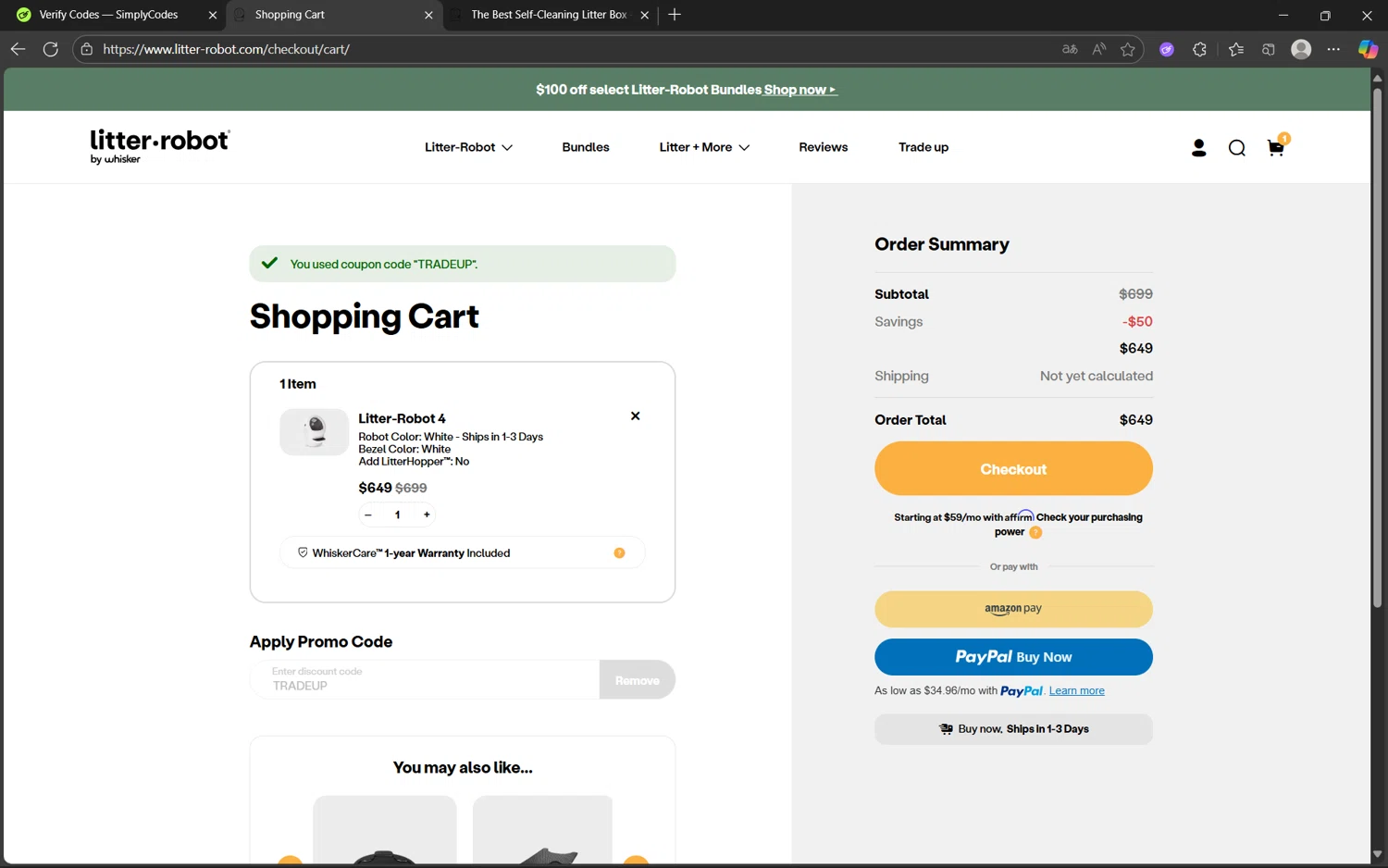View site information lock icon in address bar

click(x=86, y=49)
